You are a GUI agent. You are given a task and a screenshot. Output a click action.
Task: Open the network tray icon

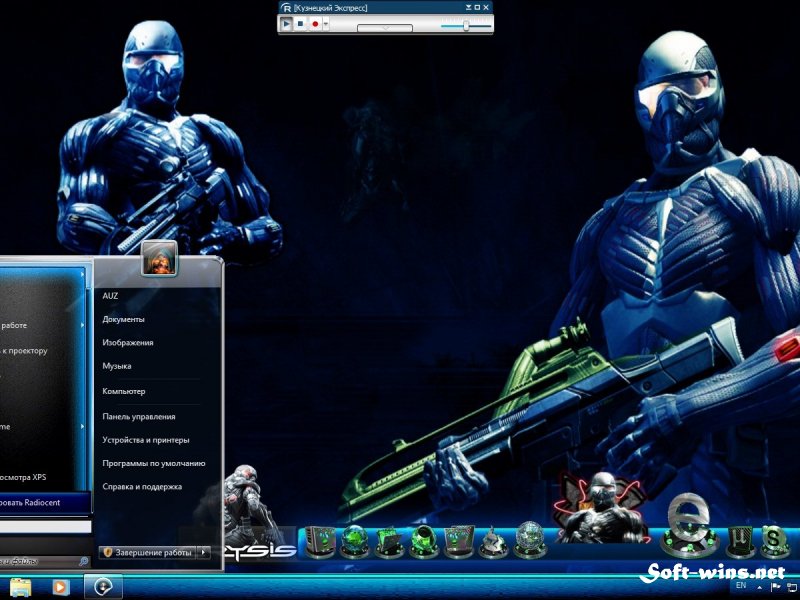click(792, 588)
